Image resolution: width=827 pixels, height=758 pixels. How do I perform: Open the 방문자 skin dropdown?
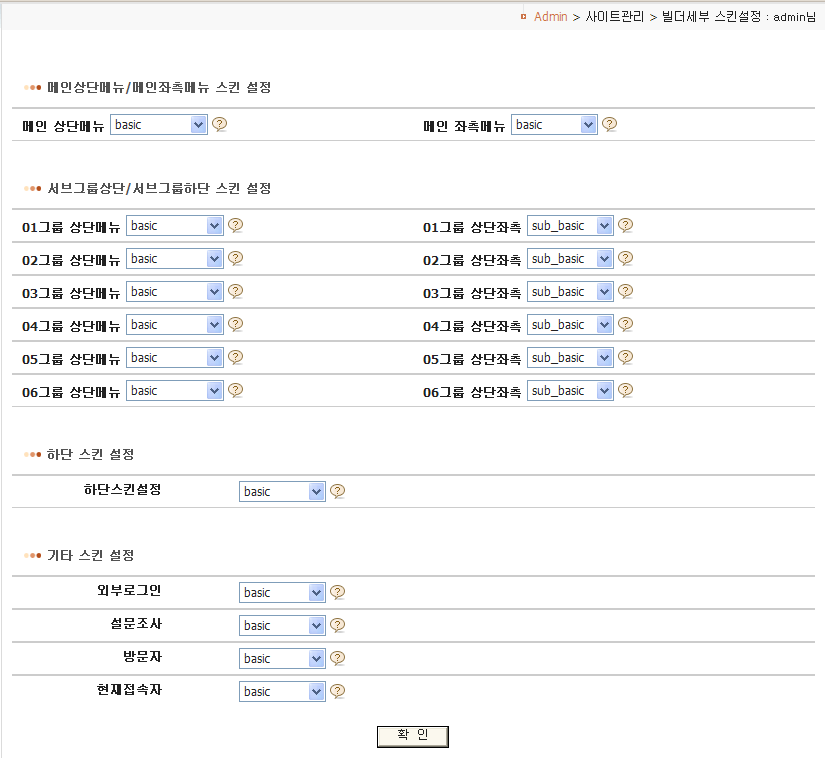click(x=282, y=659)
